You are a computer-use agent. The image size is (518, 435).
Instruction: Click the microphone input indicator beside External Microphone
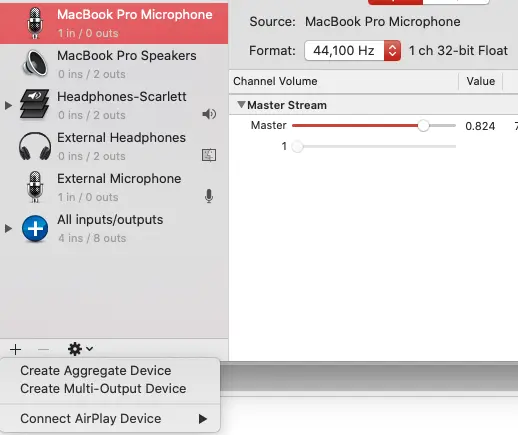pyautogui.click(x=209, y=196)
